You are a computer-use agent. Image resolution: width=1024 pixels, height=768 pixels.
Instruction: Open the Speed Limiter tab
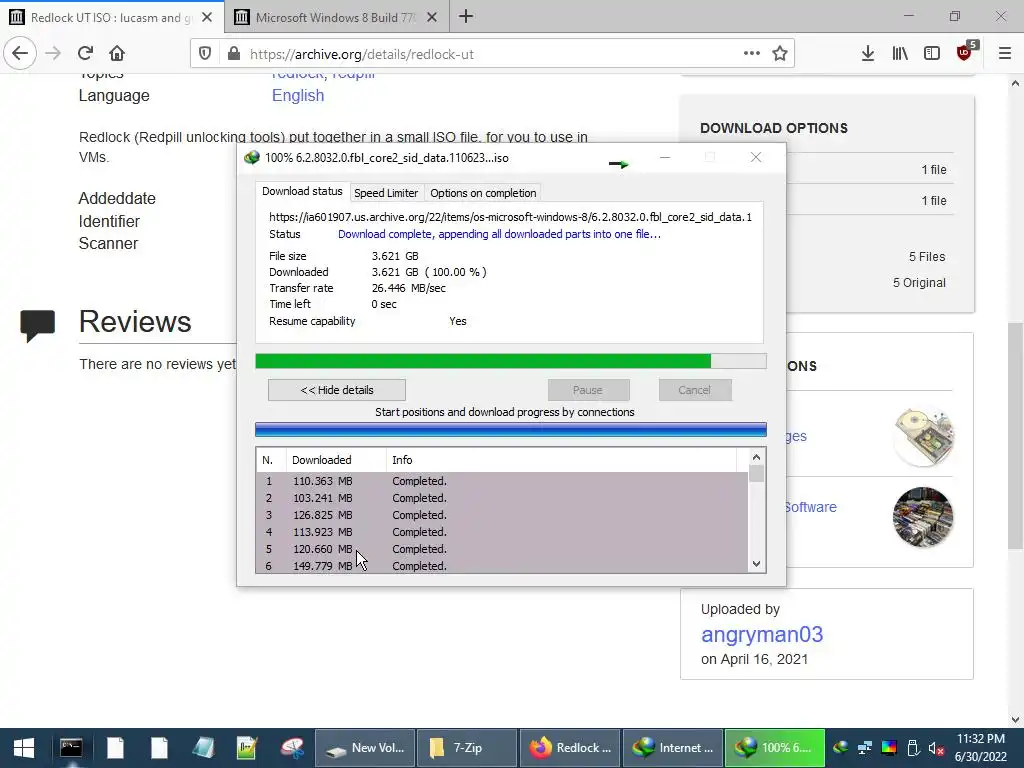click(386, 193)
